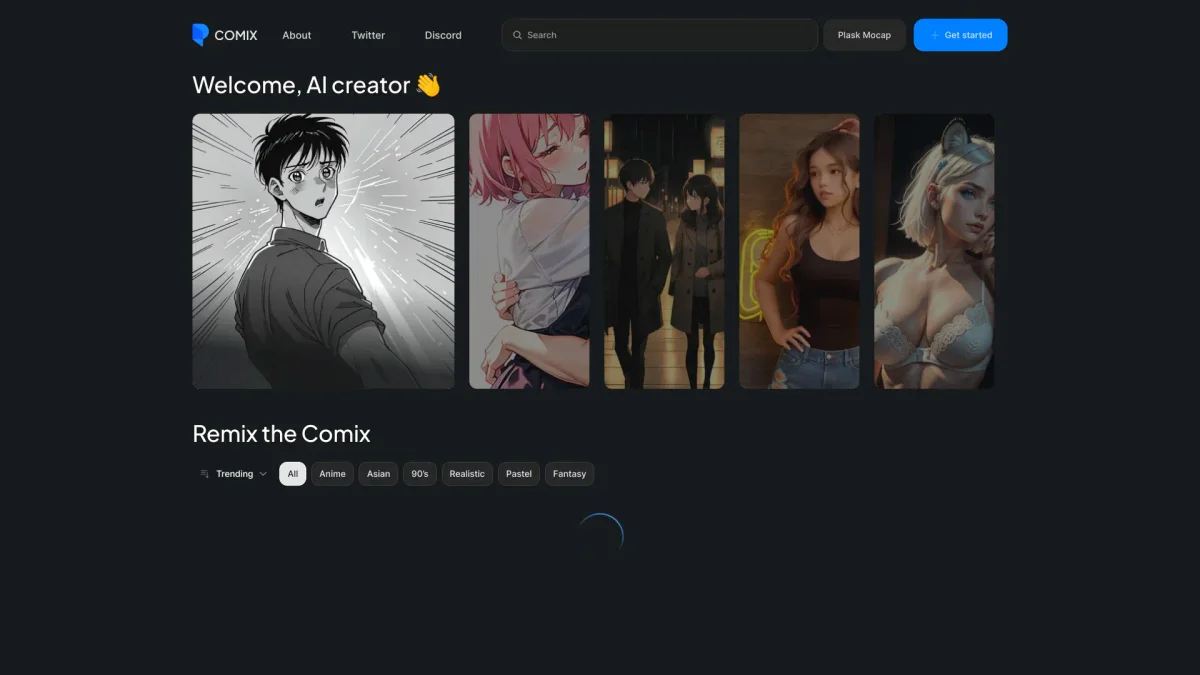Open the black-and-white manga boy thumbnail
The image size is (1200, 675).
coord(323,251)
